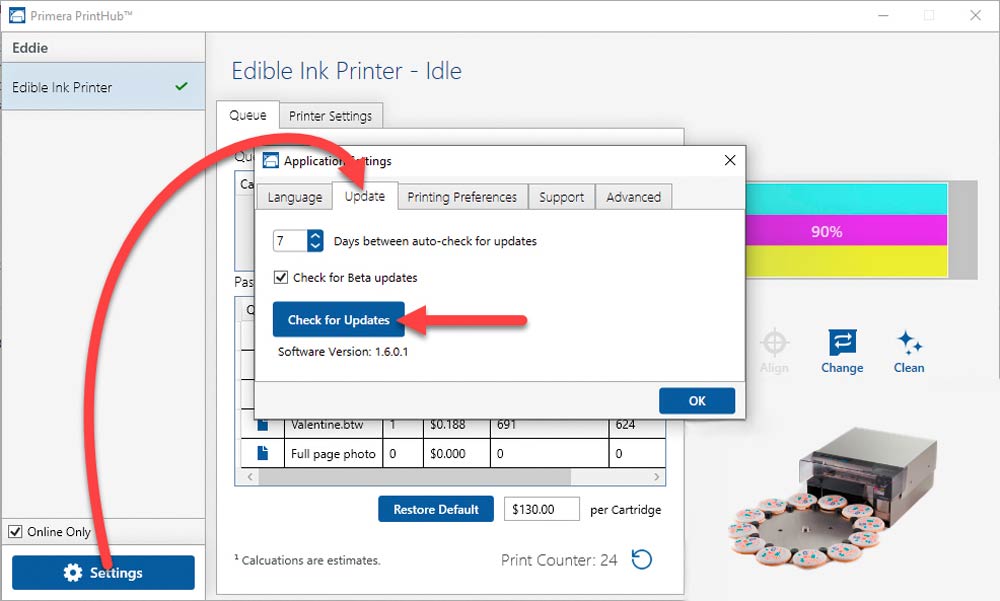This screenshot has height=601, width=1000.
Task: Click the Eddie printer group label
Action: 30,48
